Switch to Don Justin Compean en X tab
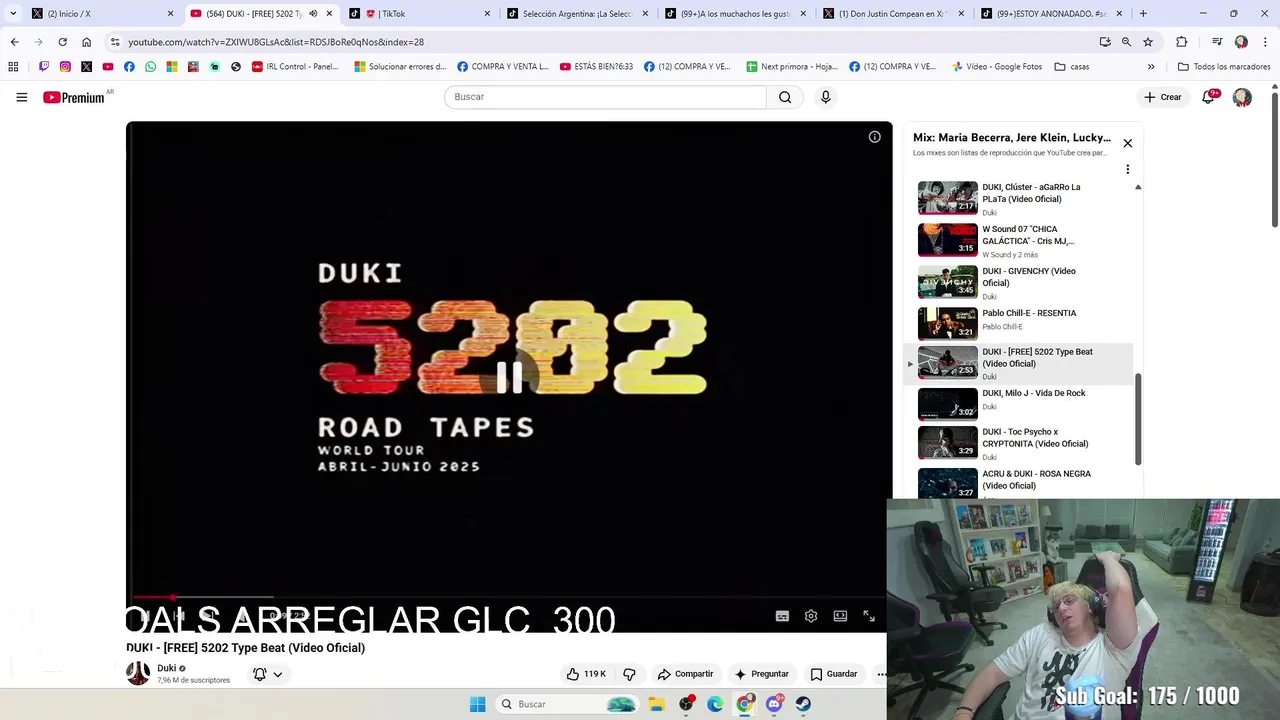This screenshot has height=720, width=1280. coord(894,14)
